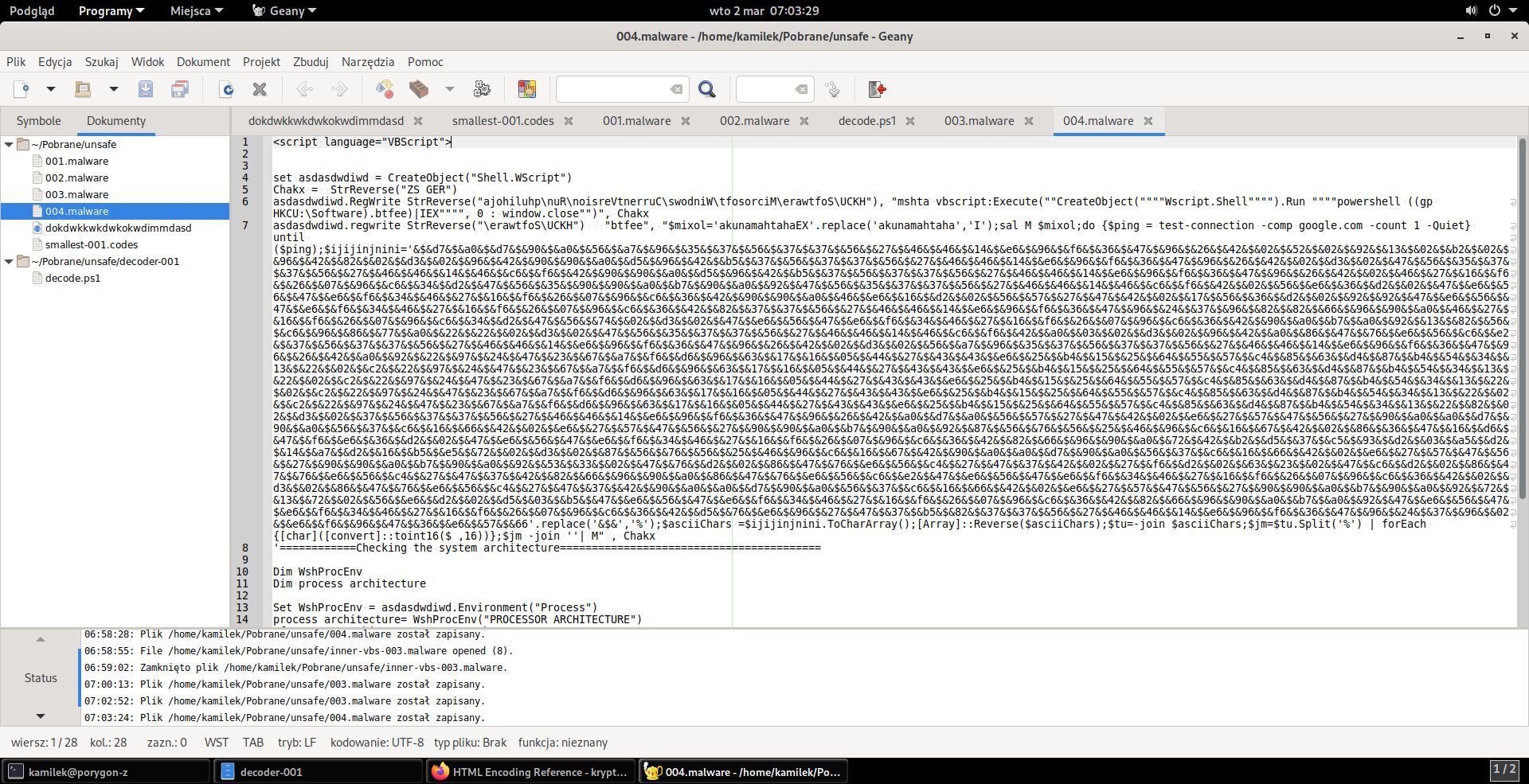Viewport: 1529px width, 784px height.
Task: Select smallest-001.codes in the documents tree
Action: coord(92,245)
